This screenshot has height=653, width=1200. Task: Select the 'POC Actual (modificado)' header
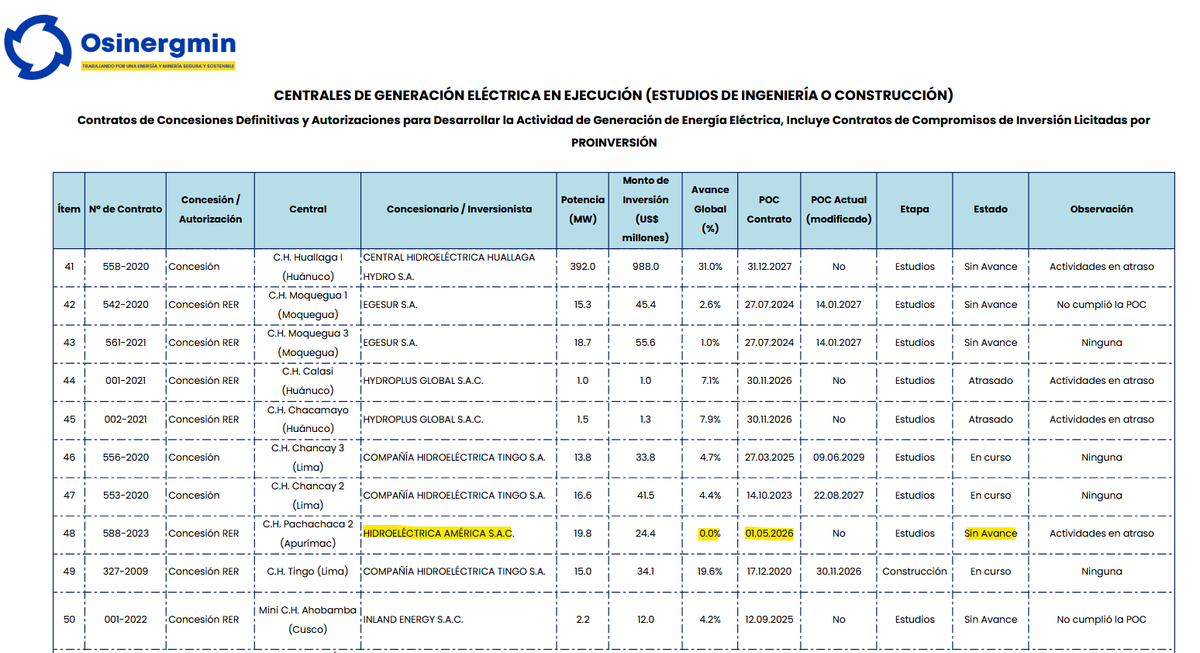[x=838, y=210]
